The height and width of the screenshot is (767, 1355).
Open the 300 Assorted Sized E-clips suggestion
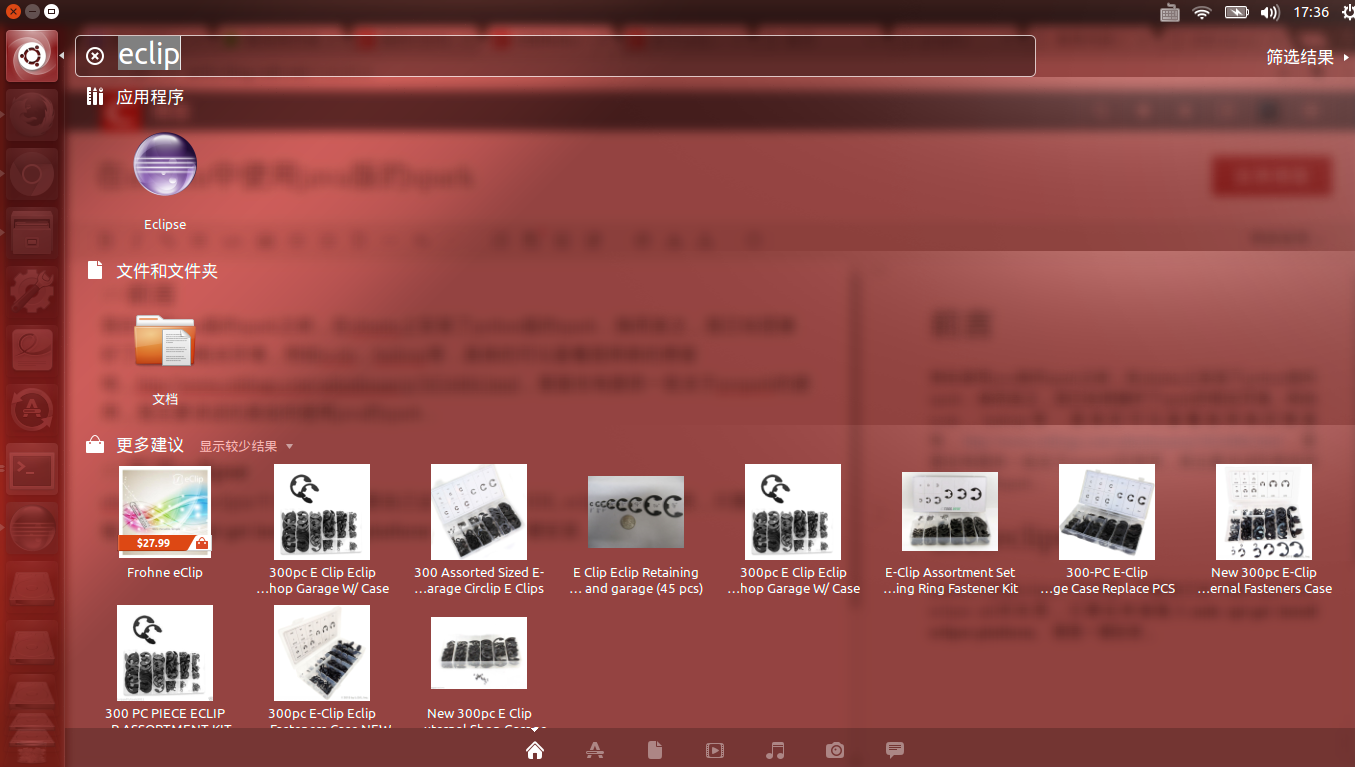(x=479, y=531)
